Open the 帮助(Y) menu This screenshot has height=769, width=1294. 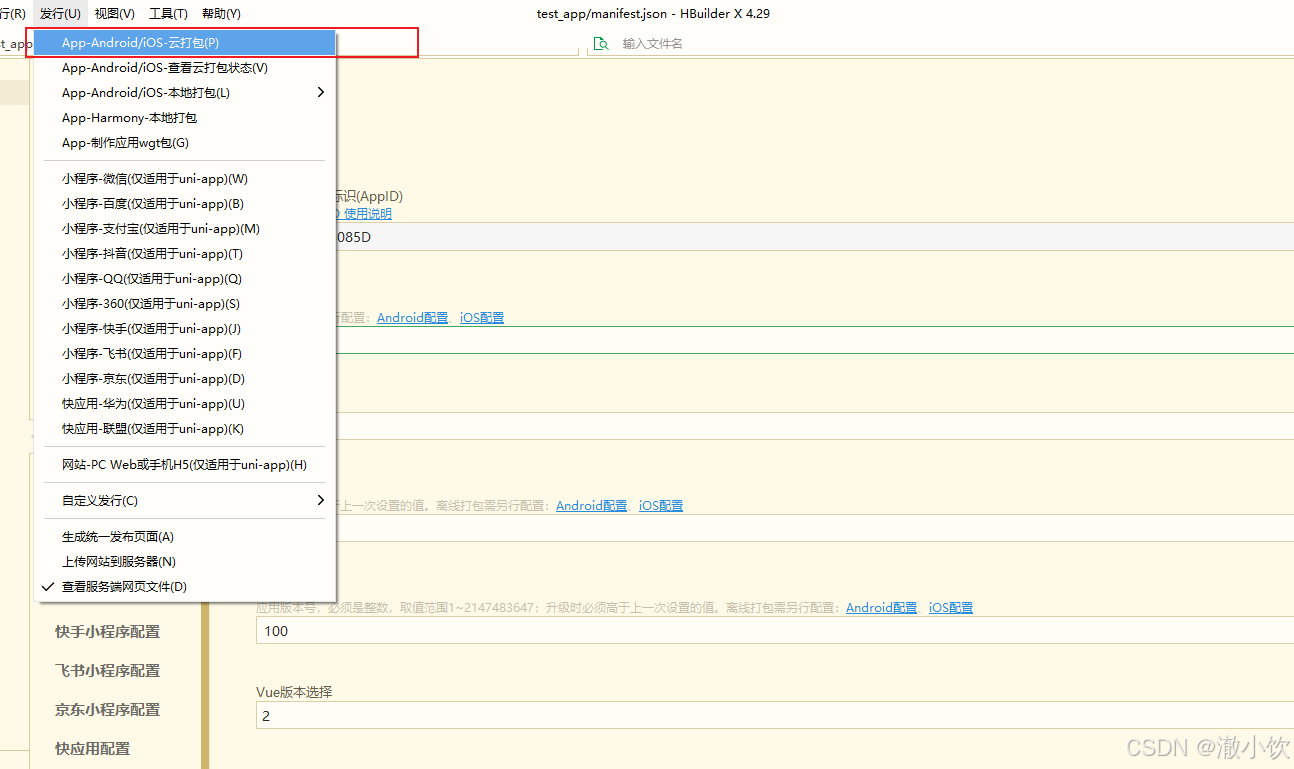tap(221, 14)
